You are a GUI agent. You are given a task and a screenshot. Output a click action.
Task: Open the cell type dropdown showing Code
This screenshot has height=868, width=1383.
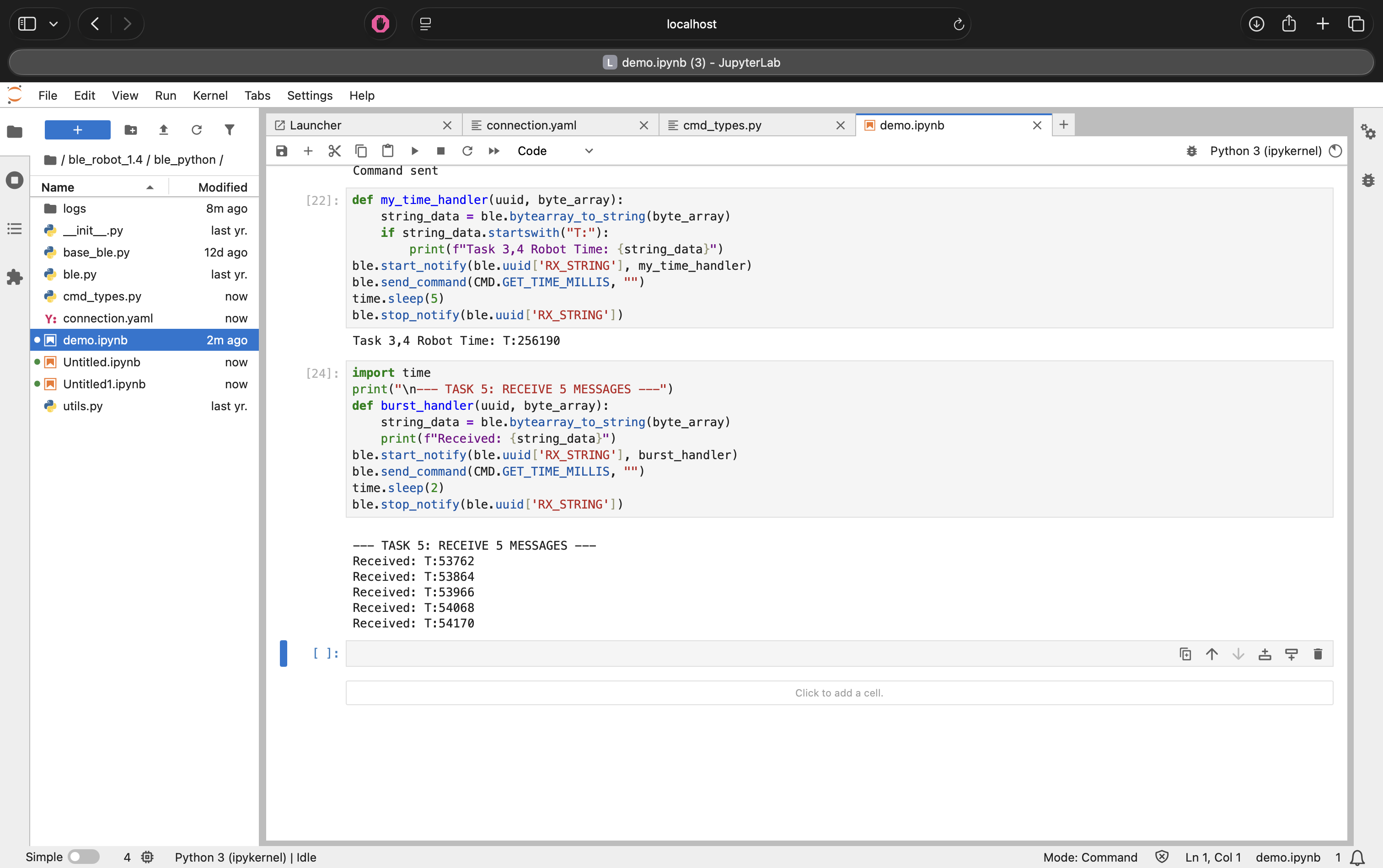pyautogui.click(x=554, y=150)
